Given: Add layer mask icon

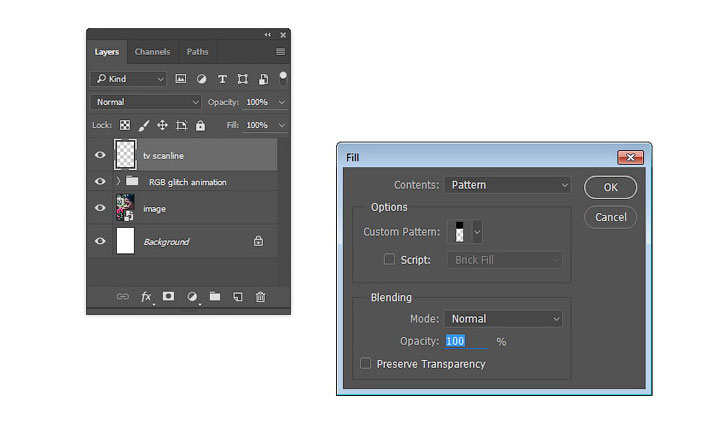Looking at the screenshot, I should [168, 296].
